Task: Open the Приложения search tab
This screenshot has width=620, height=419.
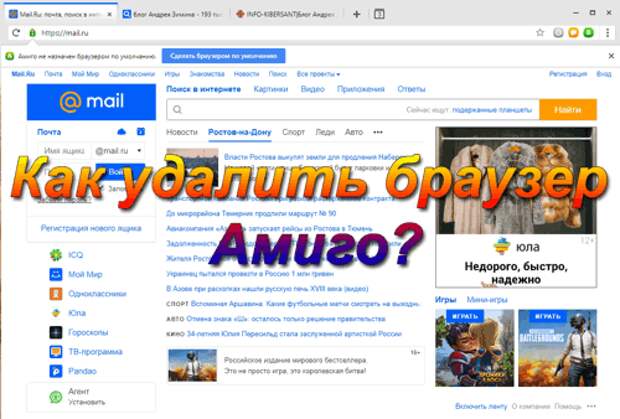Action: point(361,89)
